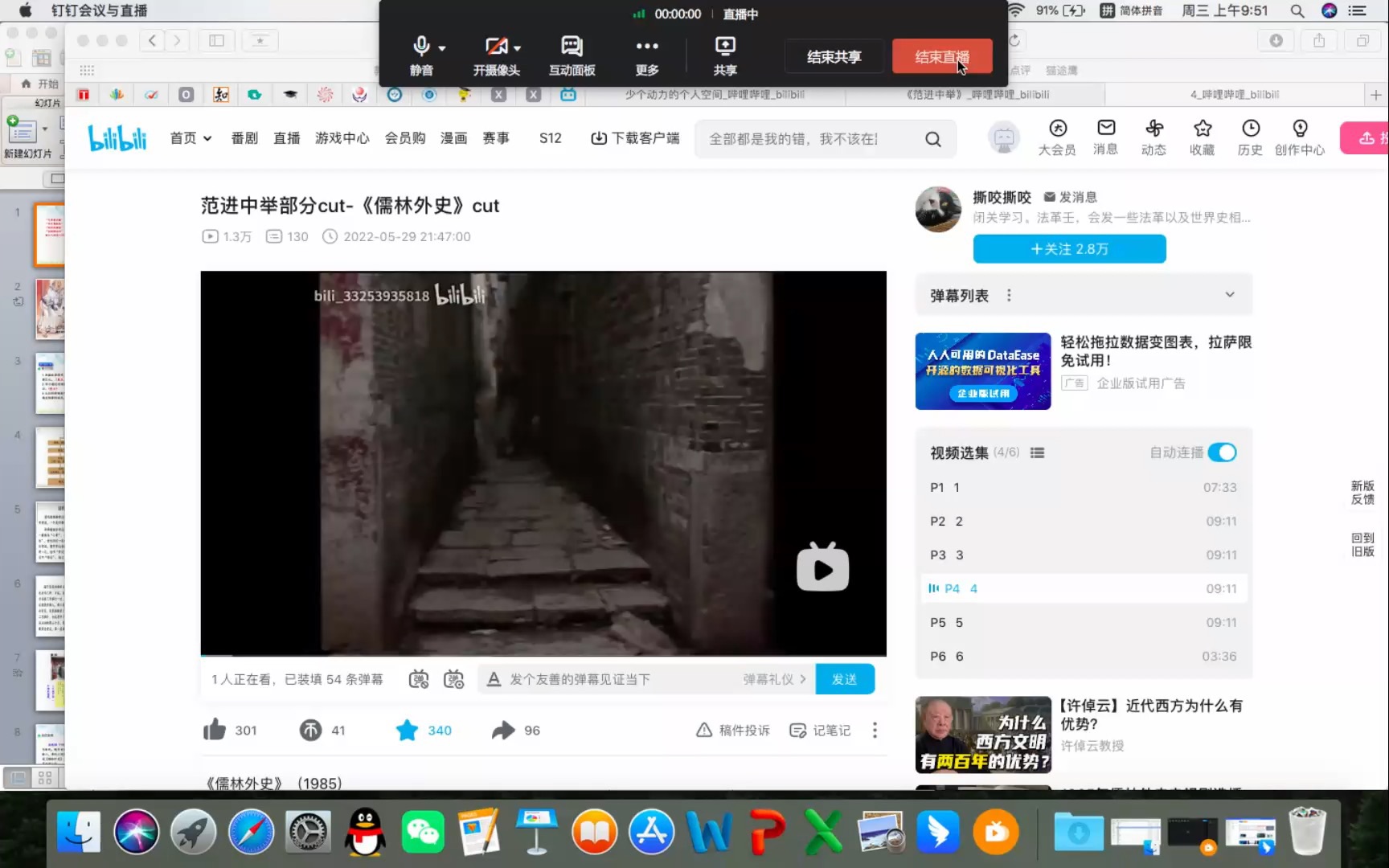Toggle danmaku display switch icon

[419, 679]
